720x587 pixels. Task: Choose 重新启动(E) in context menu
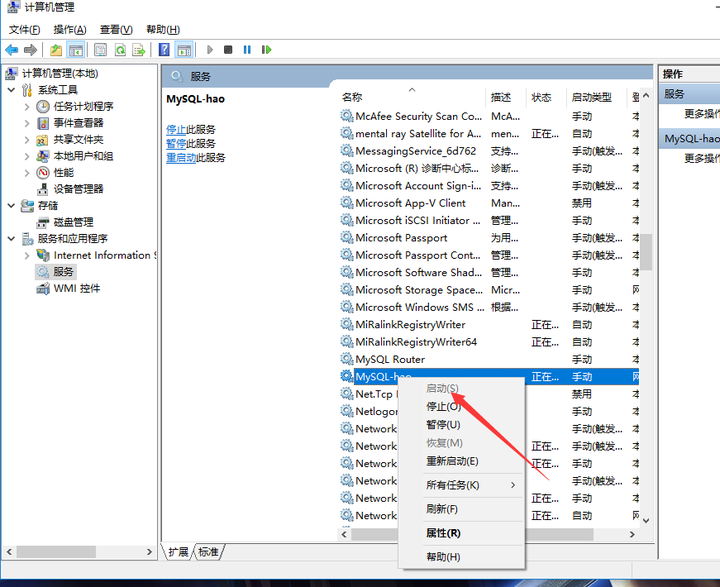point(461,461)
